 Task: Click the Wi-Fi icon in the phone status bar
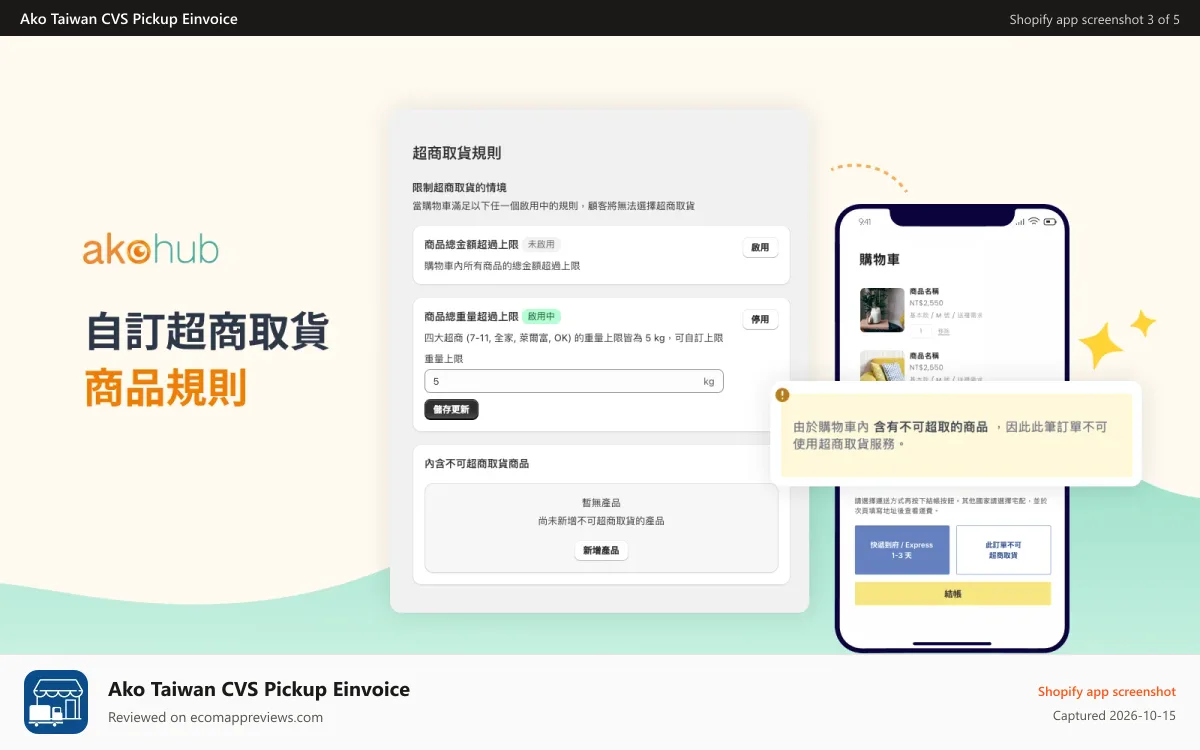[1033, 221]
